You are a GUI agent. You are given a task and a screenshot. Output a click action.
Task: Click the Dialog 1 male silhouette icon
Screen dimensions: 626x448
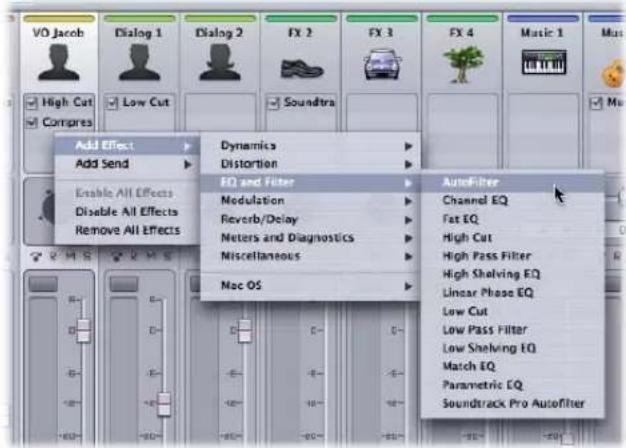(139, 62)
